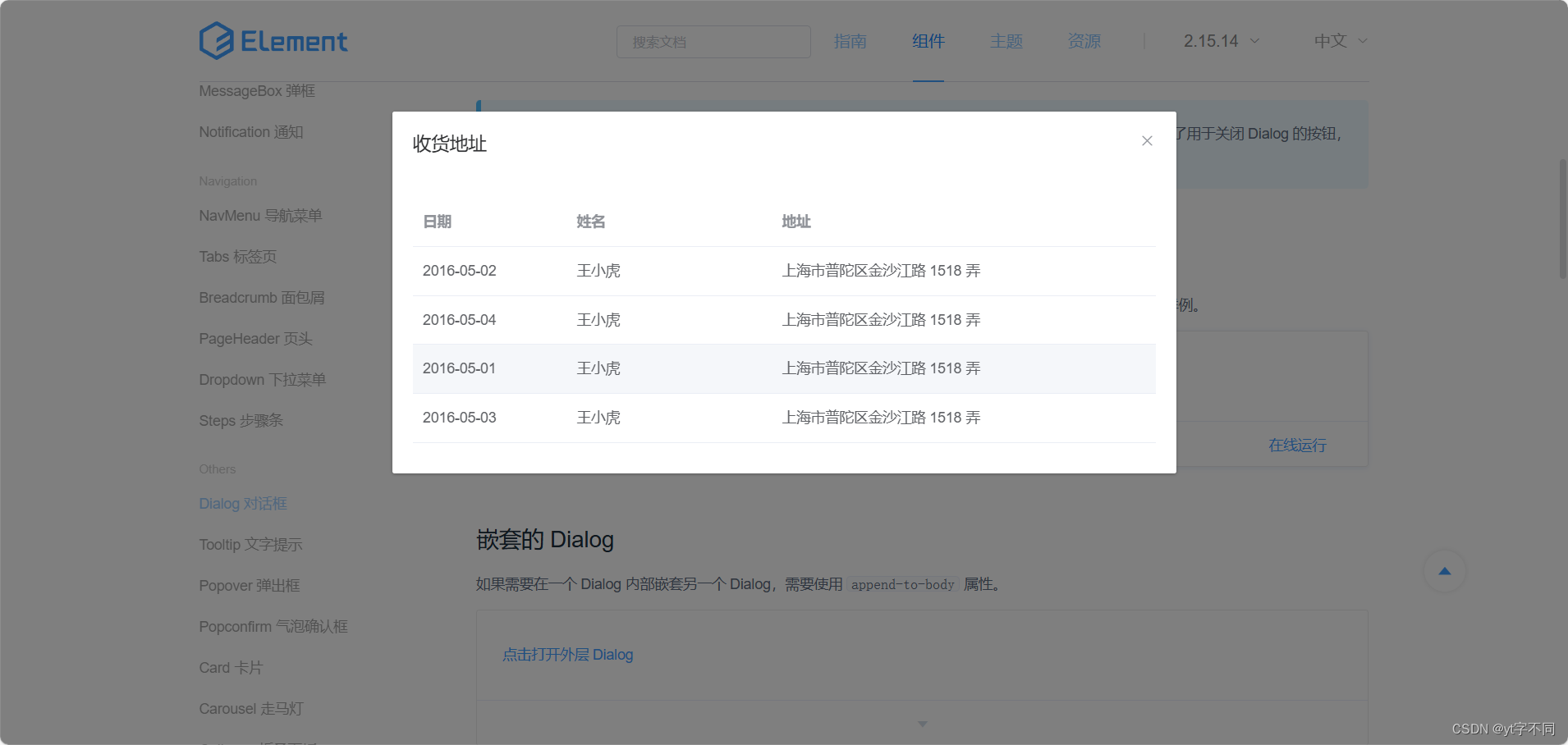Click the append-to-body code text
1568x745 pixels.
[x=902, y=584]
